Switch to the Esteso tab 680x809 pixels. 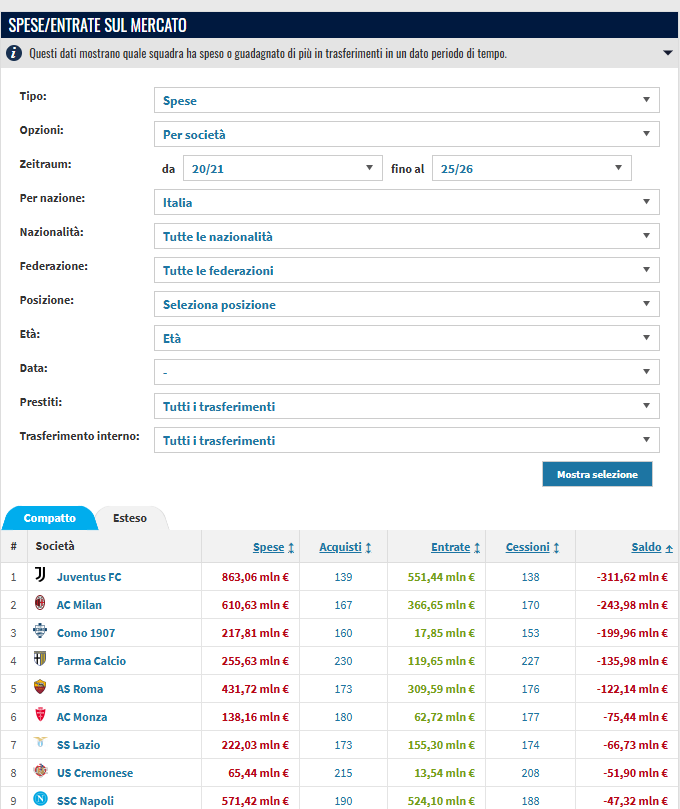[x=130, y=518]
